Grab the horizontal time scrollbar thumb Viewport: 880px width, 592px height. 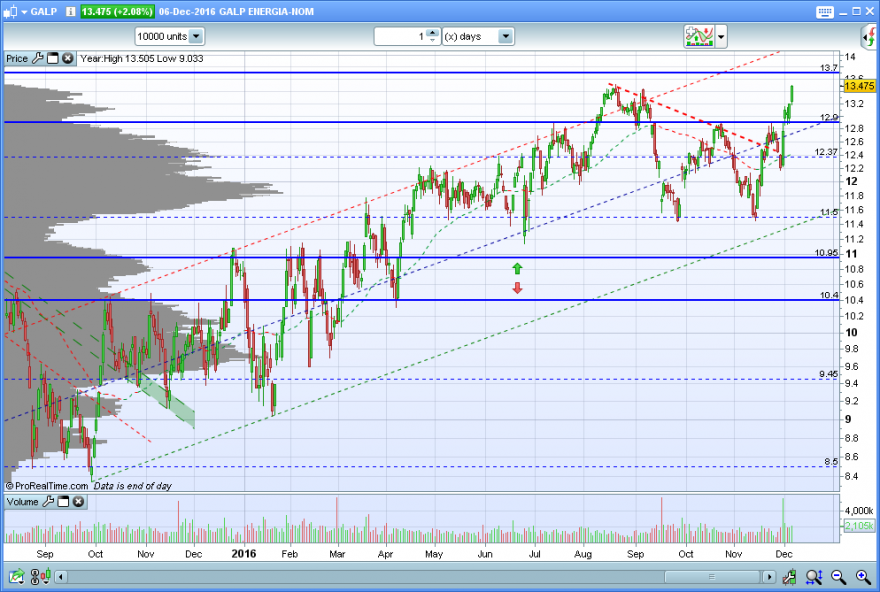point(712,577)
